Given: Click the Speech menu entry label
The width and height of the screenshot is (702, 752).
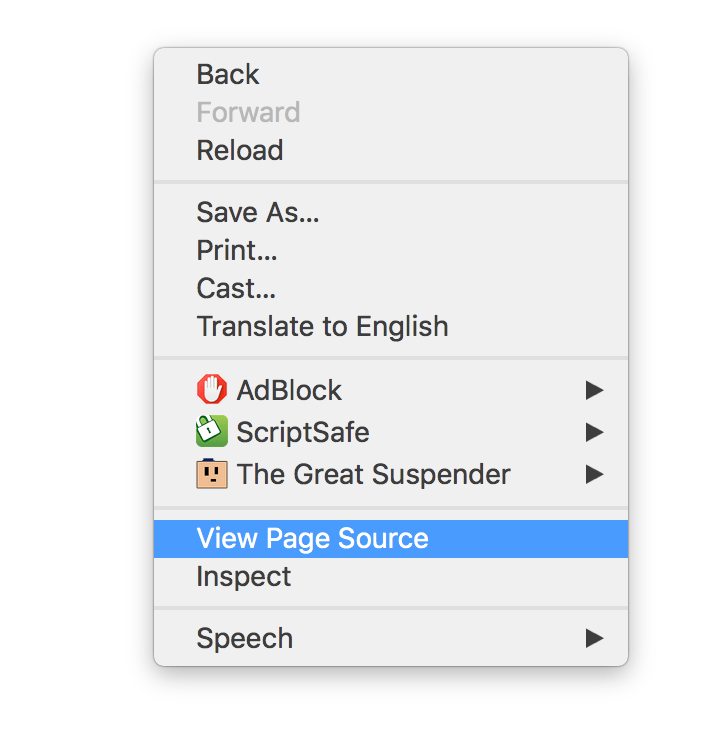Looking at the screenshot, I should tap(245, 638).
